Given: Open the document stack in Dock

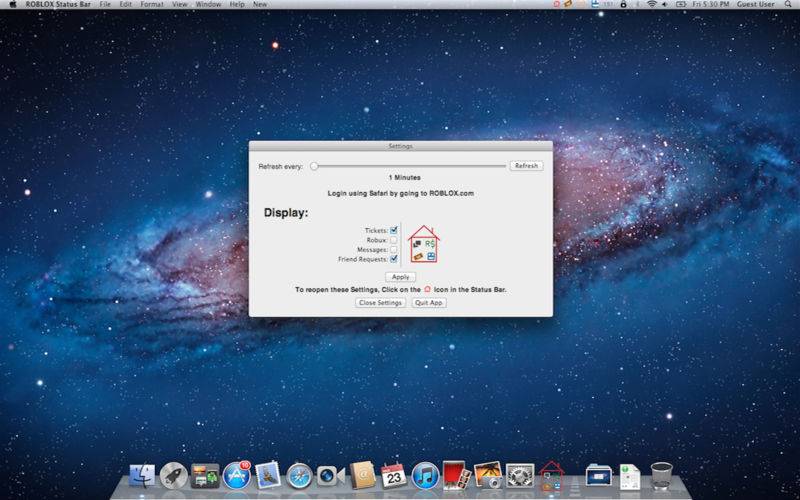Looking at the screenshot, I should tap(630, 477).
